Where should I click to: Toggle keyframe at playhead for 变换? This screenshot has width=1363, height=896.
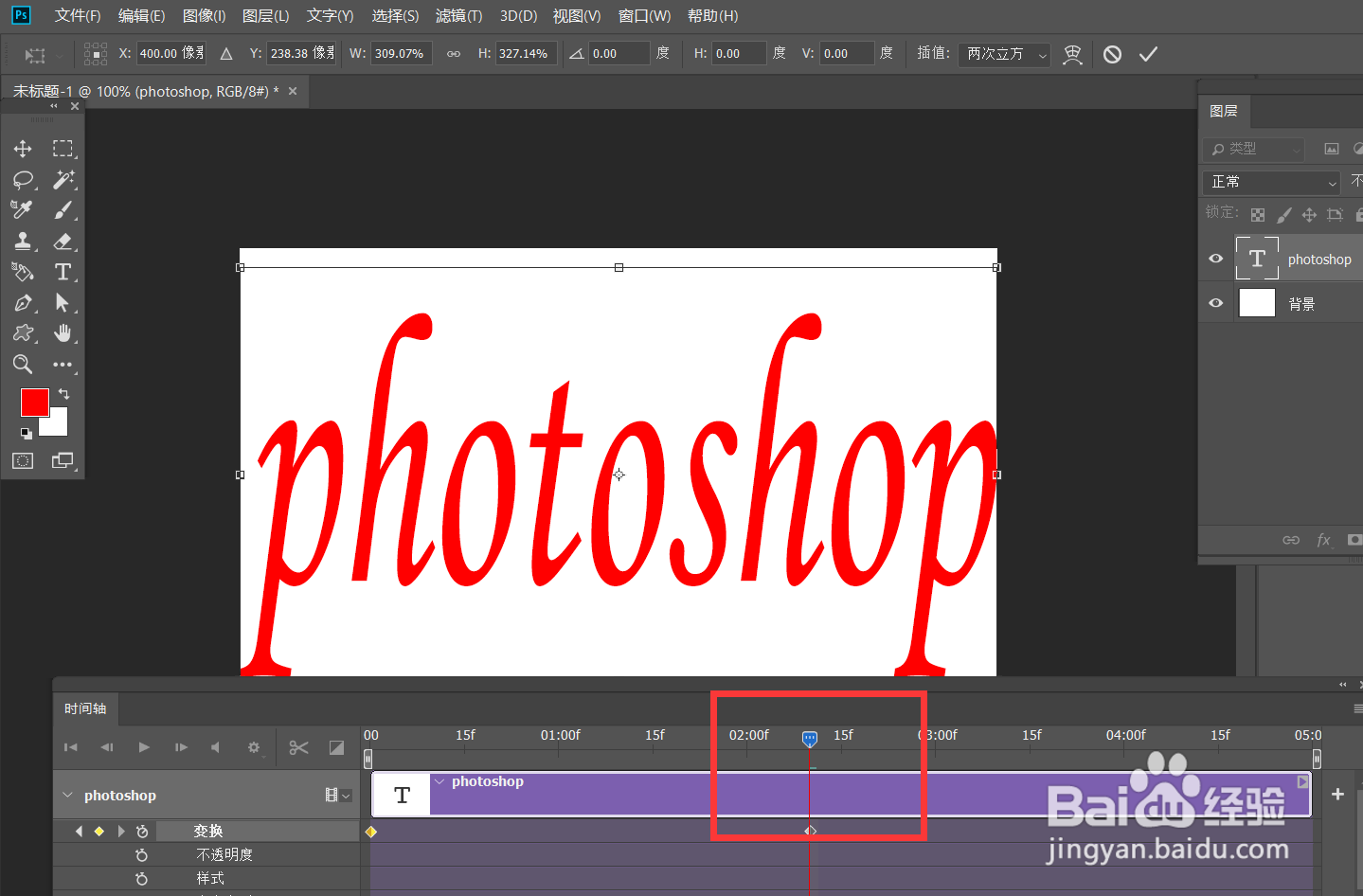click(99, 831)
